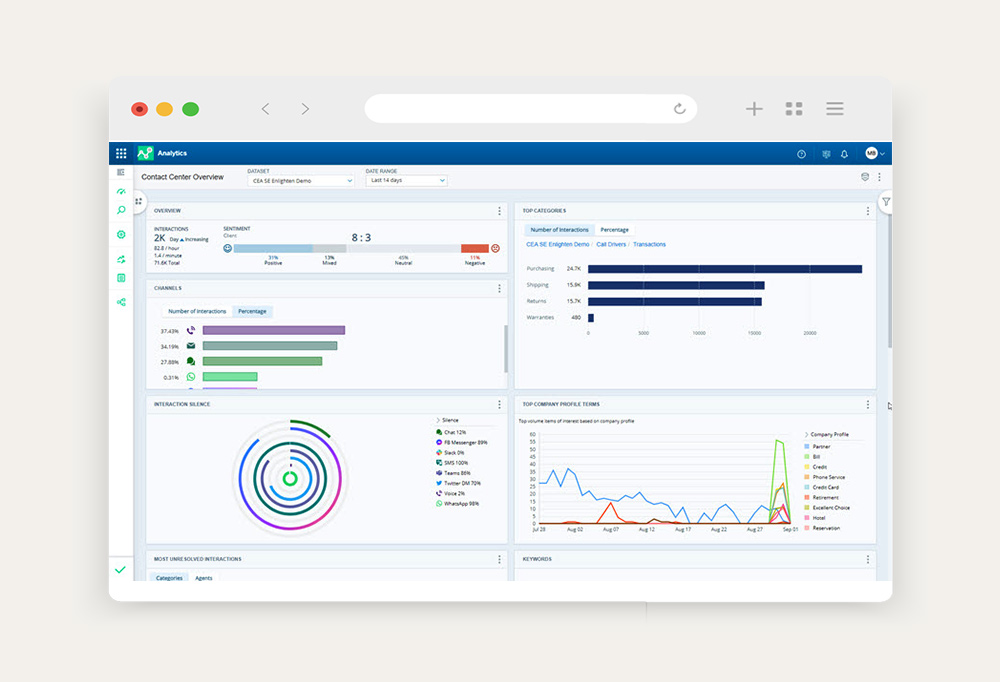Switch to the Percentage tab in Channels

coord(251,311)
